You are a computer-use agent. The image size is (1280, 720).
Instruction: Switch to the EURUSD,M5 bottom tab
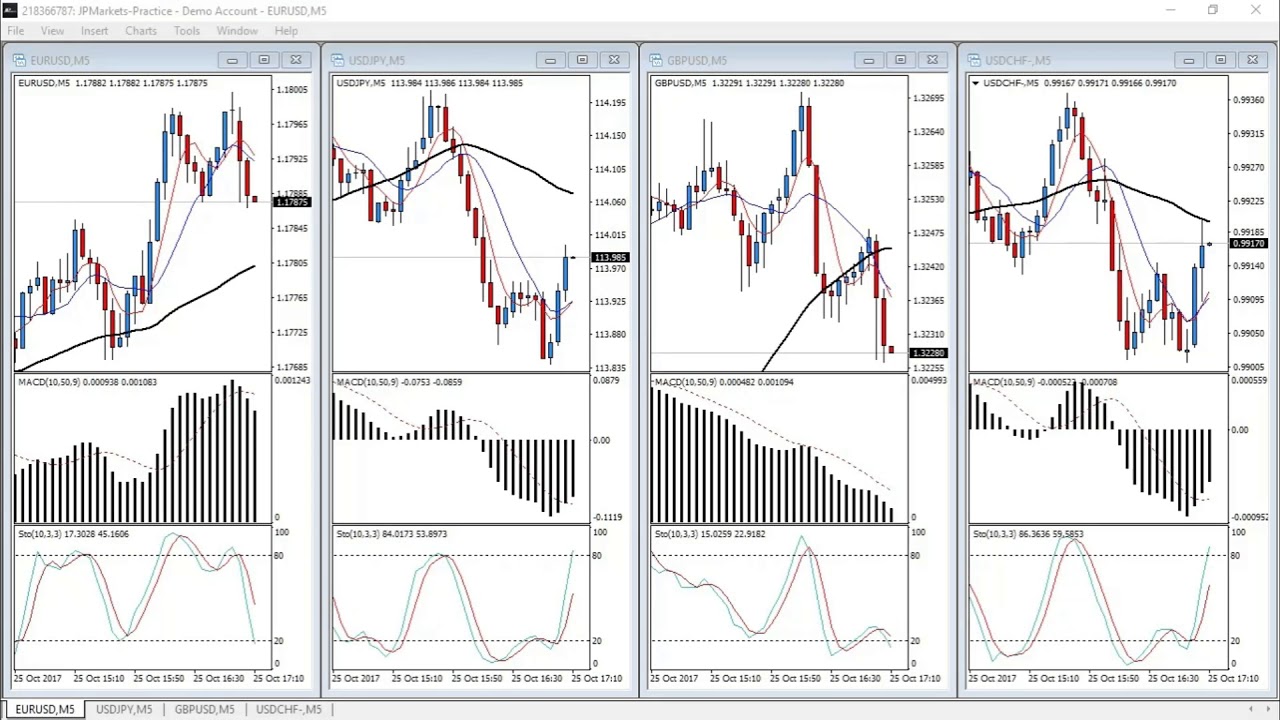coord(45,709)
